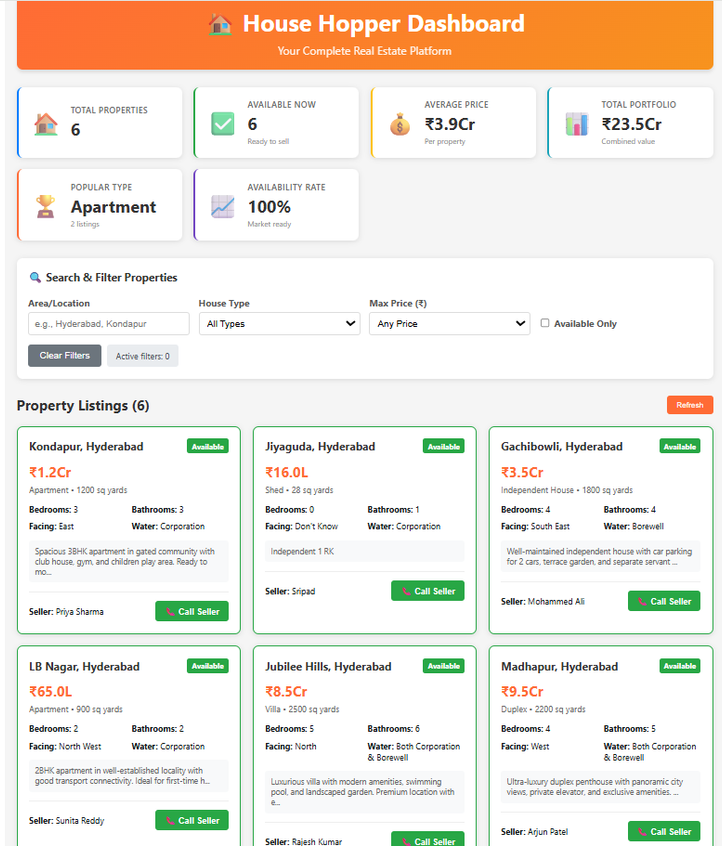Open the House Type dropdown
Viewport: 722px width, 846px height.
(x=279, y=324)
